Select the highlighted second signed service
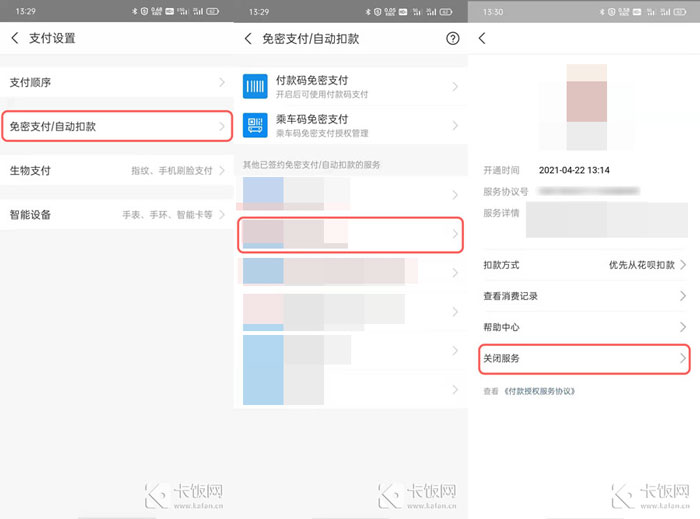 point(350,234)
